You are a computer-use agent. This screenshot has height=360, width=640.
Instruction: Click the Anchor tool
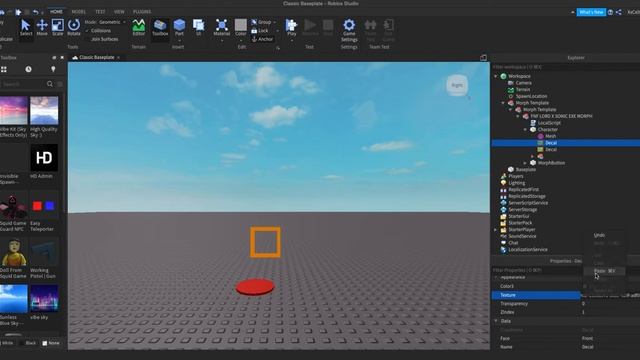(x=262, y=39)
